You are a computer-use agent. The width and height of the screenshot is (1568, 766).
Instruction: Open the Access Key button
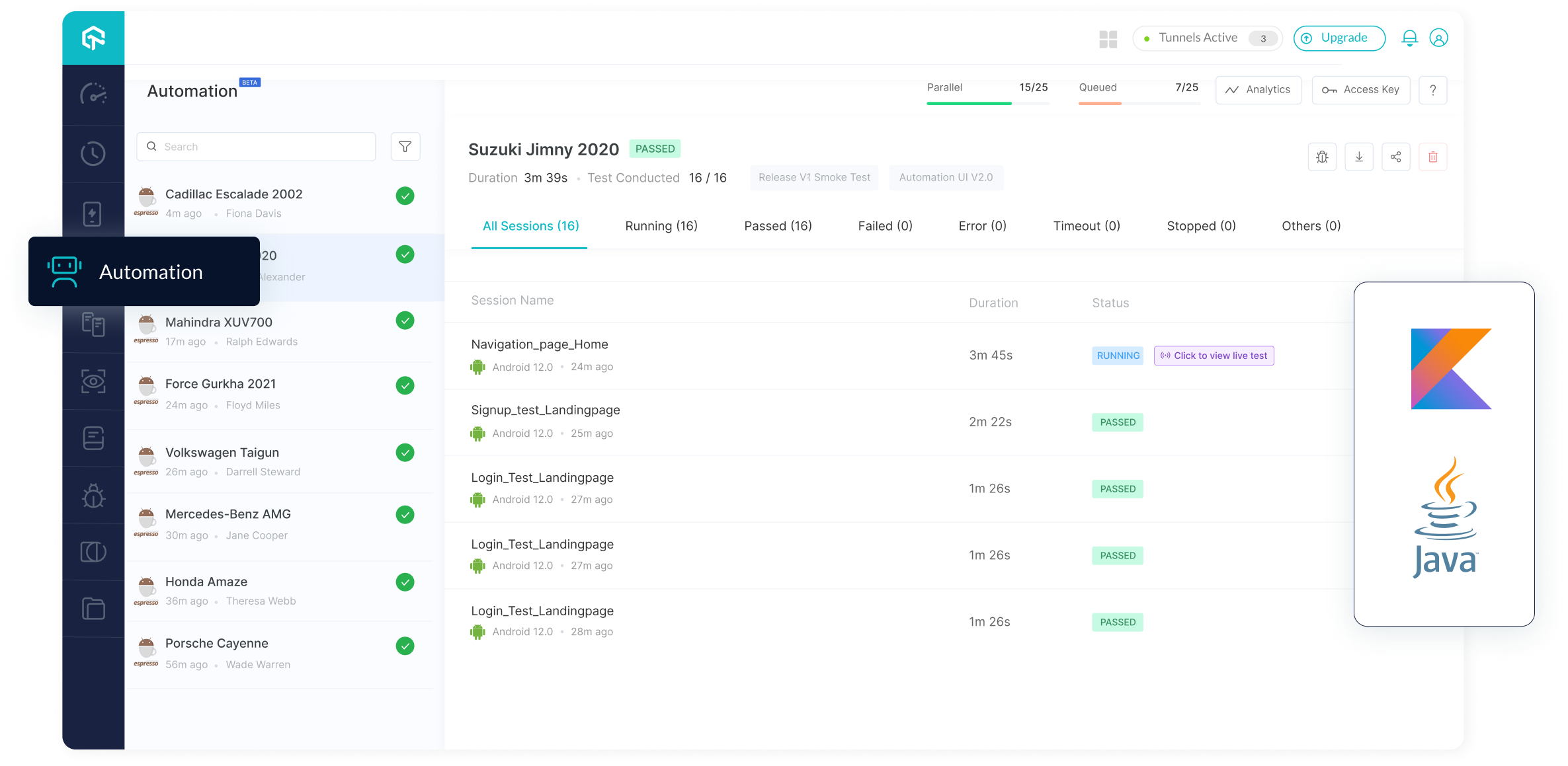1360,90
